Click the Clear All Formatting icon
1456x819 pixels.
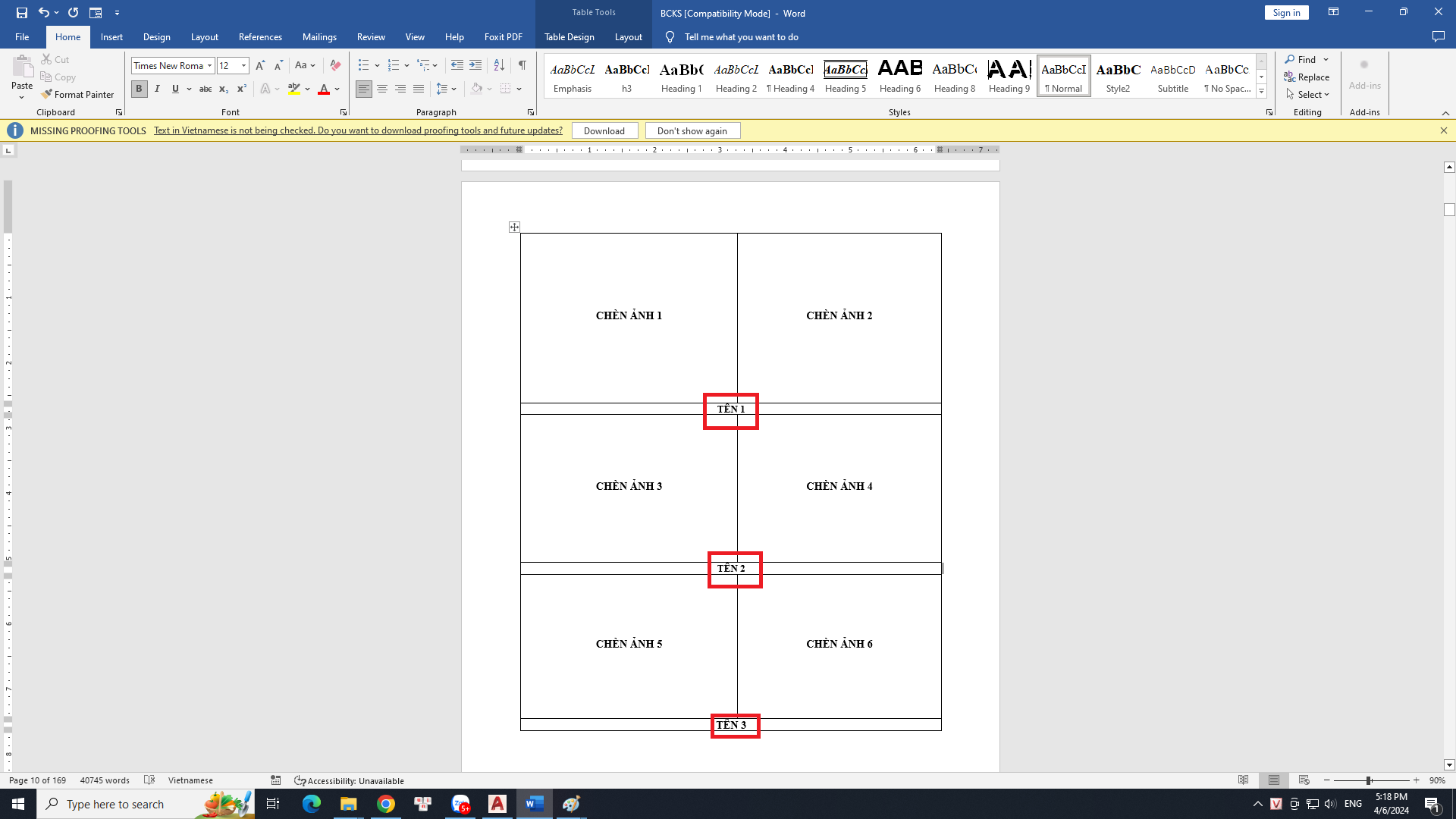coord(335,66)
